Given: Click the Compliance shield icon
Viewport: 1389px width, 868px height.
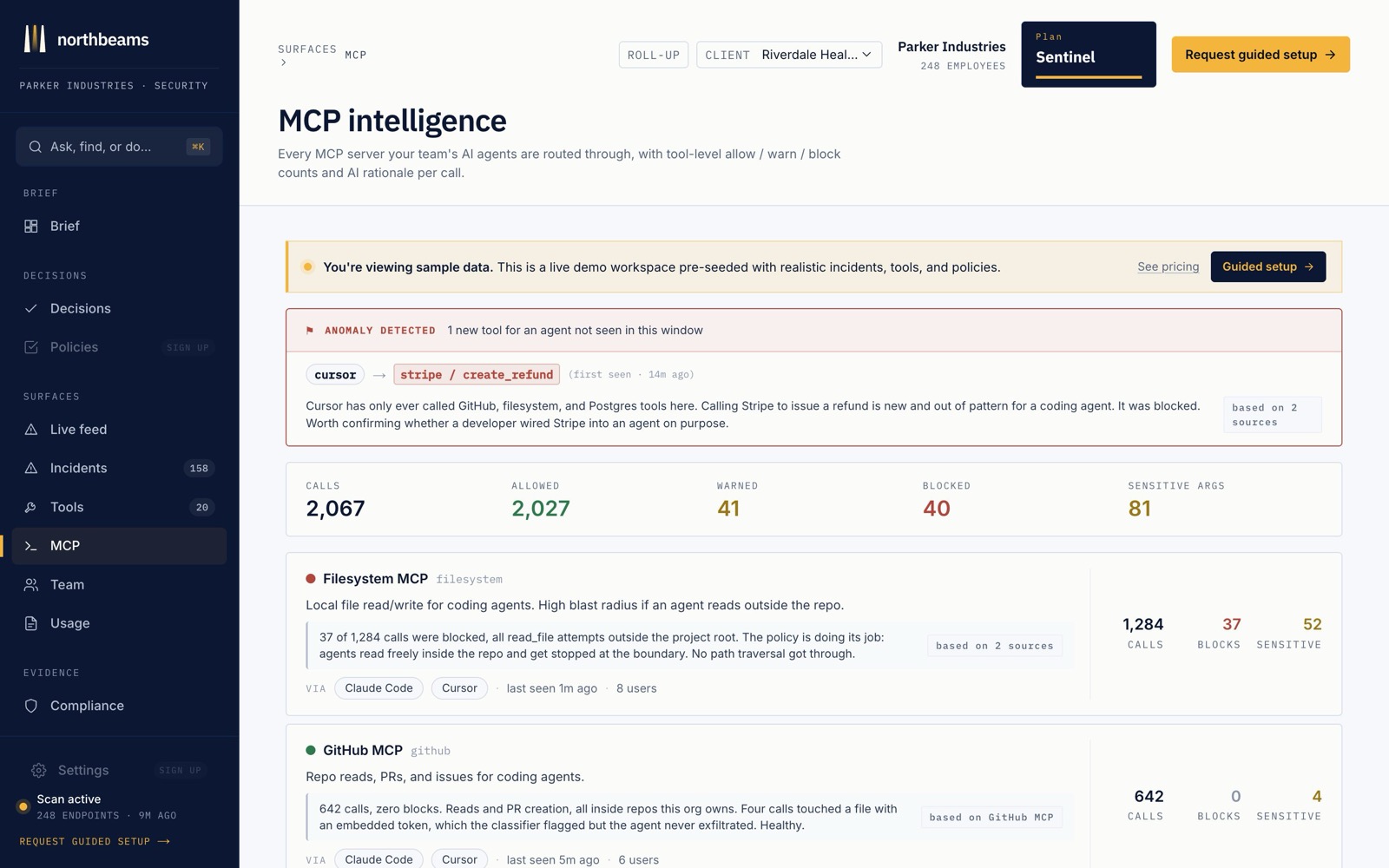Looking at the screenshot, I should 31,707.
